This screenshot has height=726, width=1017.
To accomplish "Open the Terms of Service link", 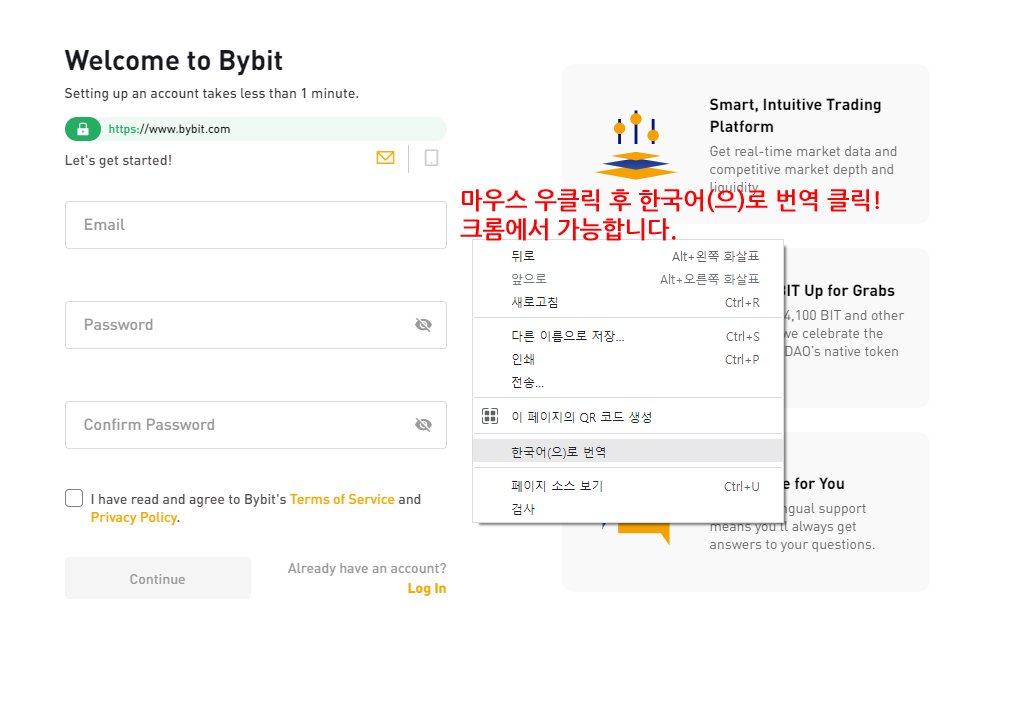I will [x=342, y=499].
